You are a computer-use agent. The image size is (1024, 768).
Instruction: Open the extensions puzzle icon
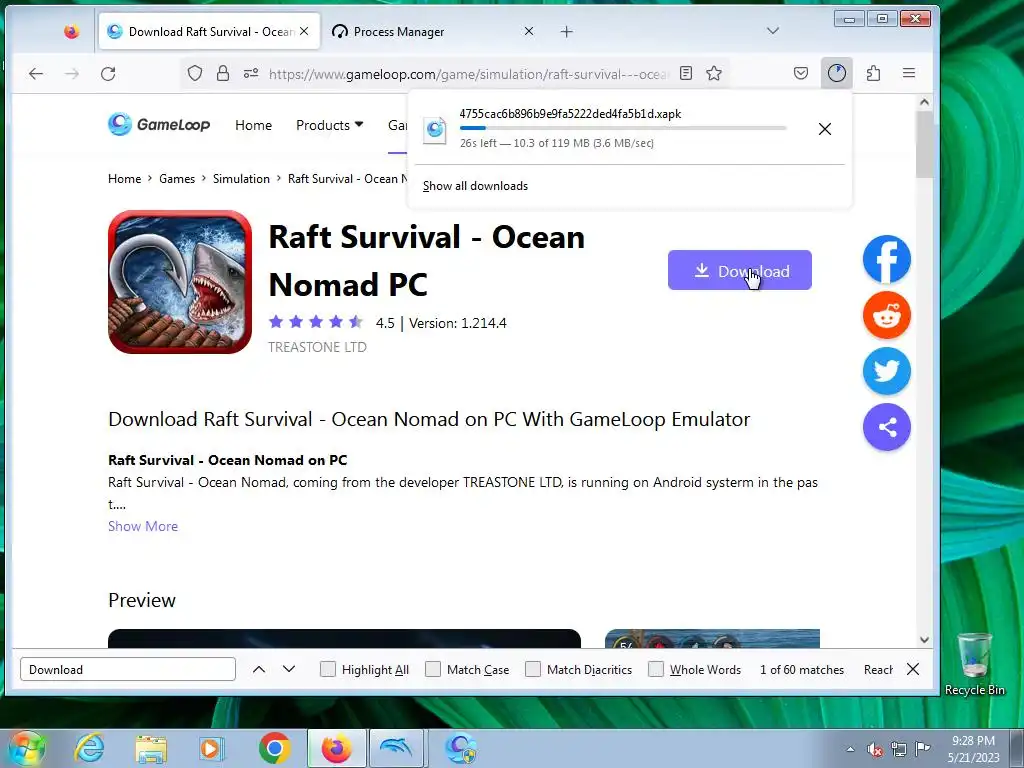click(x=873, y=73)
